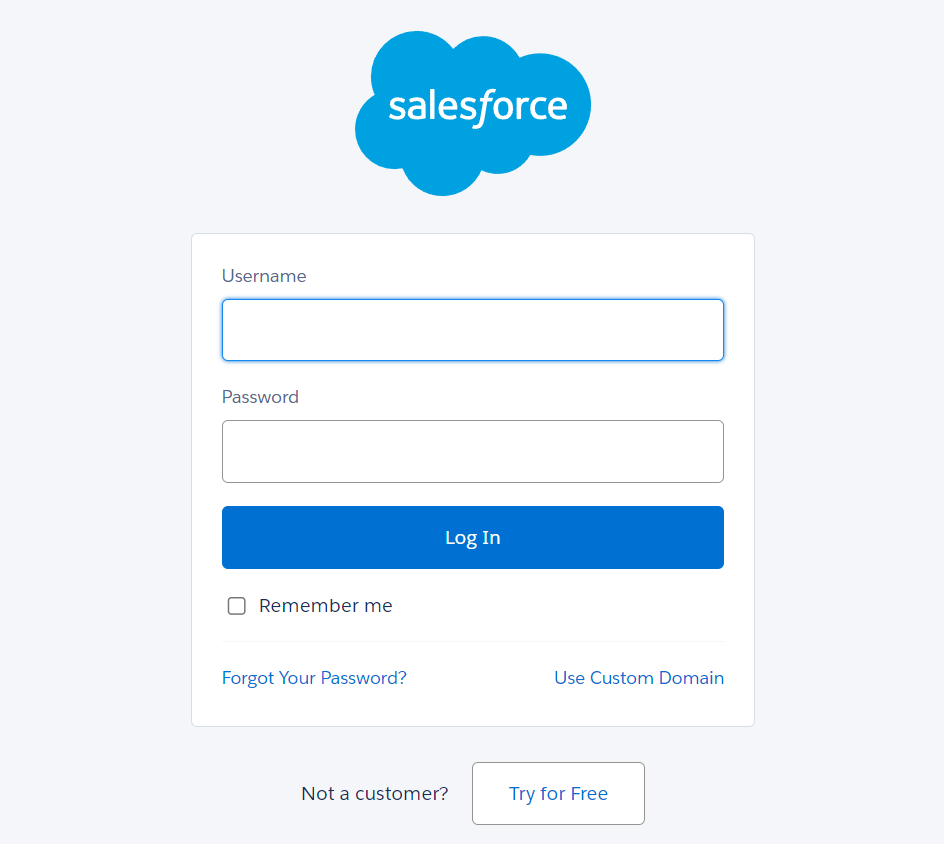
Task: Click the Password label
Action: point(260,397)
